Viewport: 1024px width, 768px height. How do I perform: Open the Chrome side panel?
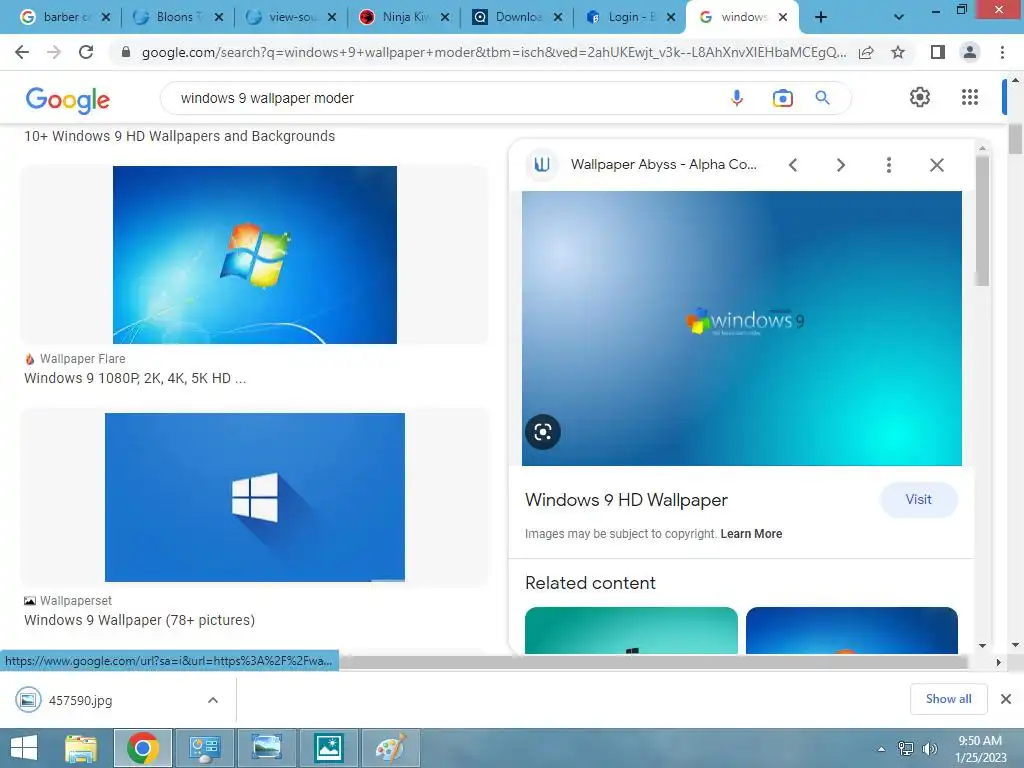coord(938,52)
